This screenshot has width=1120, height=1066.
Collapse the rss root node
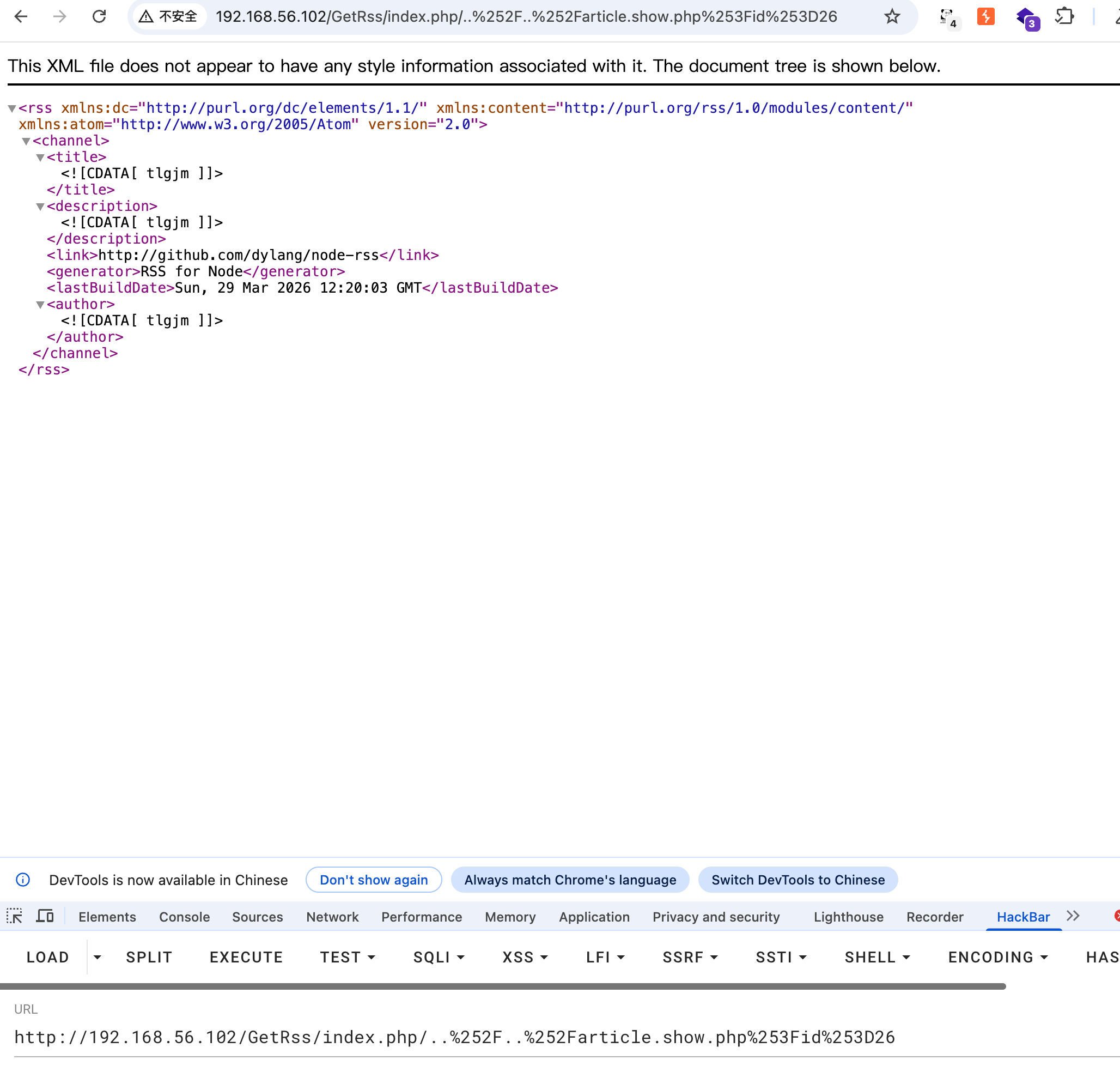click(x=11, y=108)
